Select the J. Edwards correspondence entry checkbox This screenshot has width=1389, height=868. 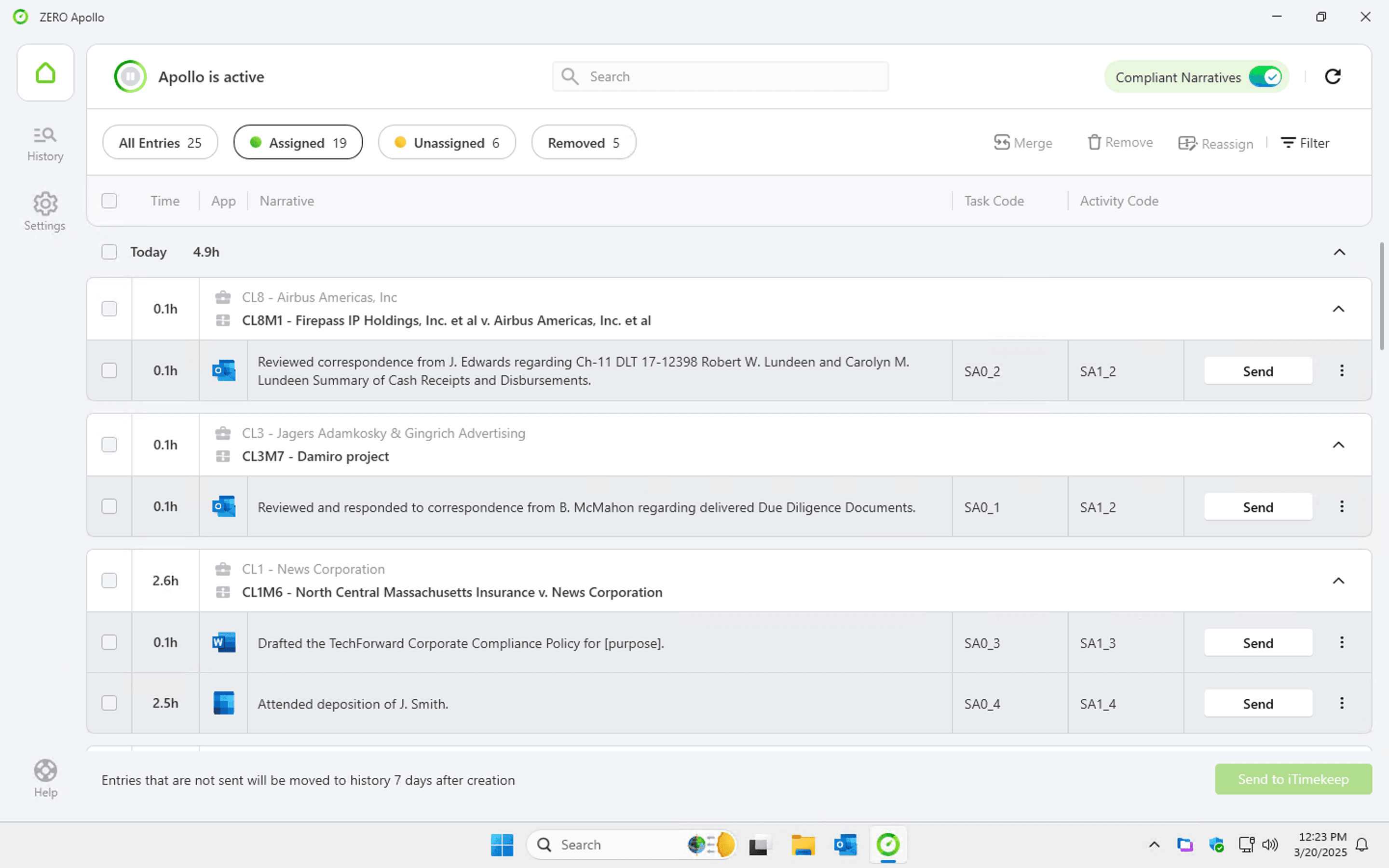click(x=109, y=371)
